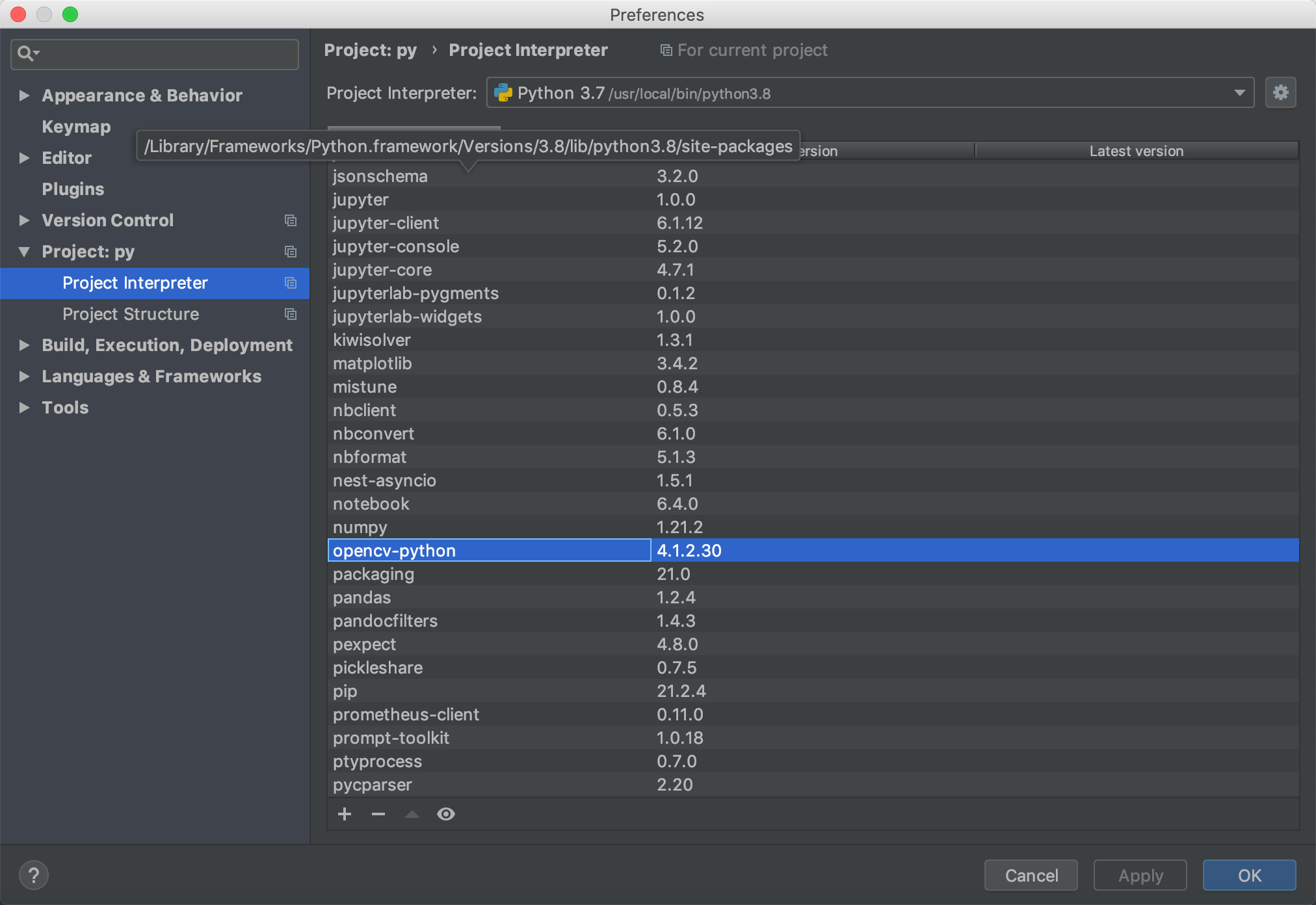Select the kiwisolver package row

click(x=813, y=340)
